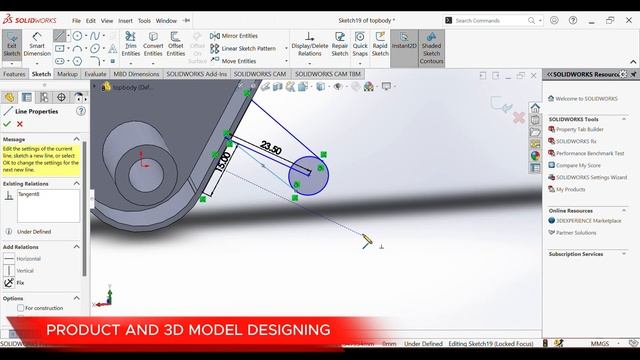Add the Vertical relation
The width and height of the screenshot is (640, 360).
18,271
